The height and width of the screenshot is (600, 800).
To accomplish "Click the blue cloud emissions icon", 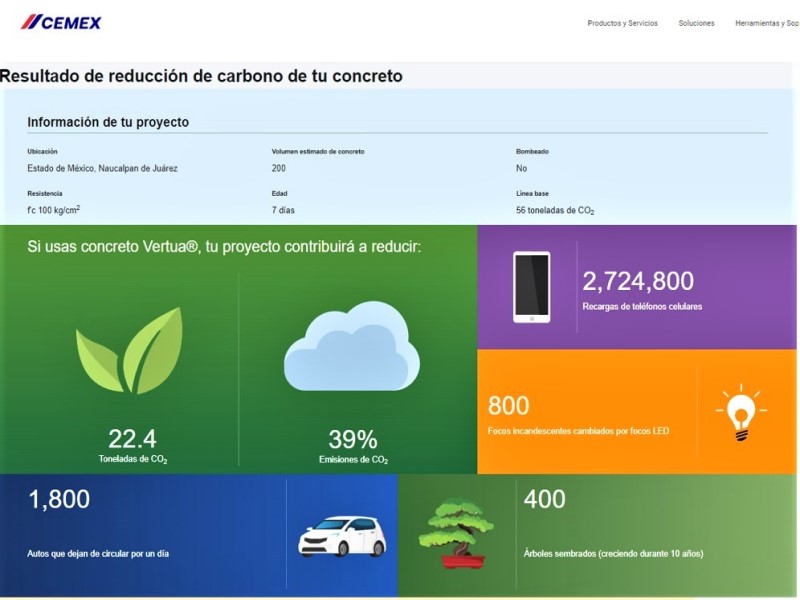I will 350,346.
